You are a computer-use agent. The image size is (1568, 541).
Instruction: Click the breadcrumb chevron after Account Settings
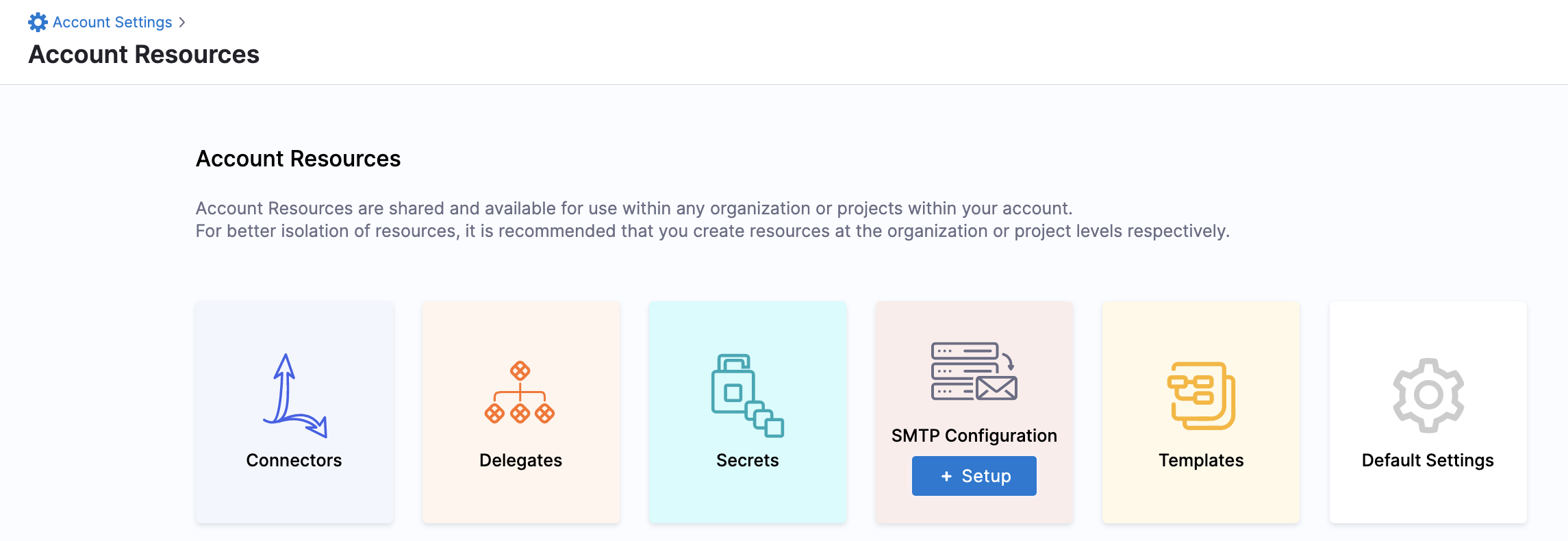click(x=182, y=23)
